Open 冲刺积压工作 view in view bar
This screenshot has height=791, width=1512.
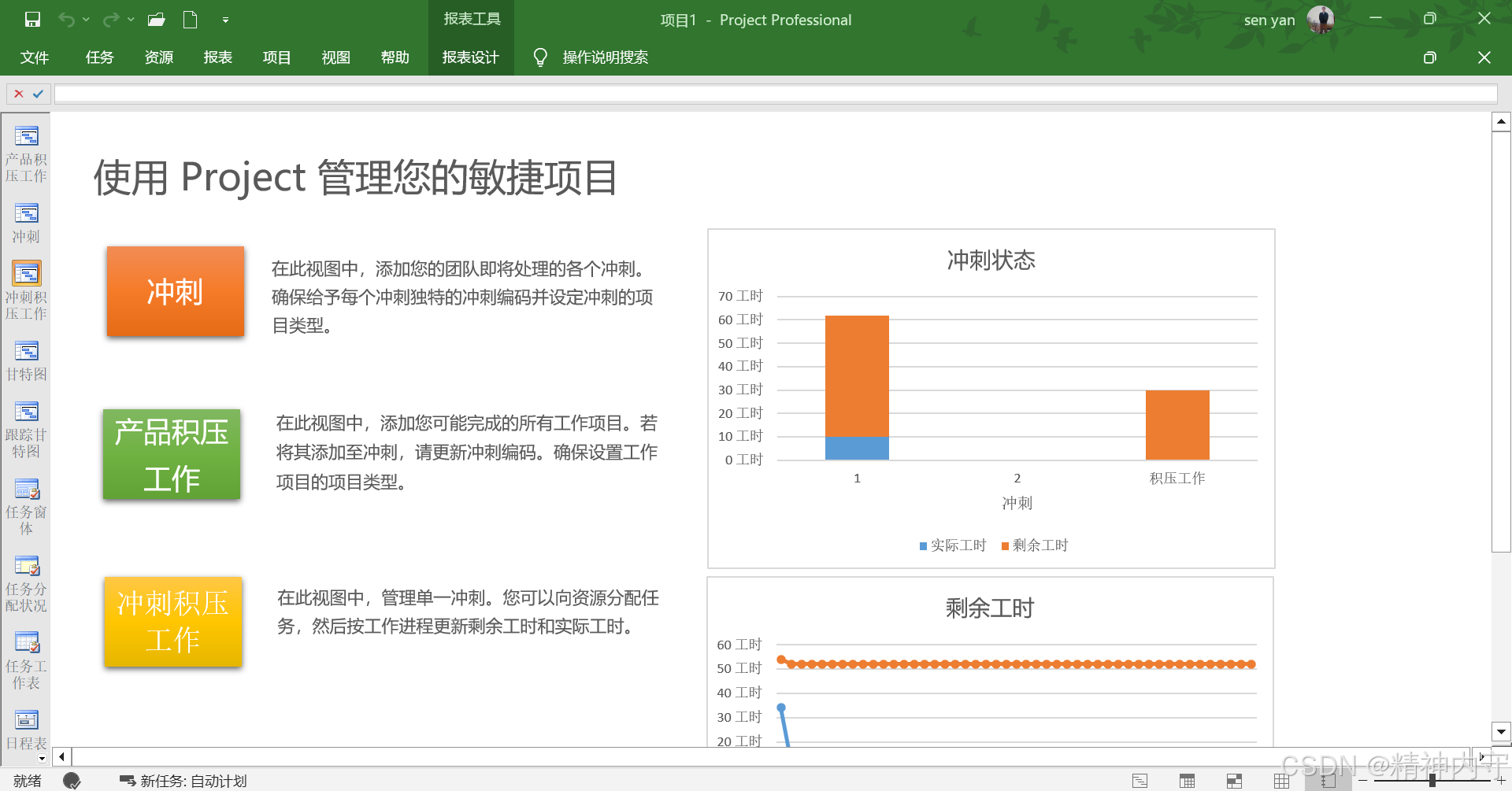(26, 290)
